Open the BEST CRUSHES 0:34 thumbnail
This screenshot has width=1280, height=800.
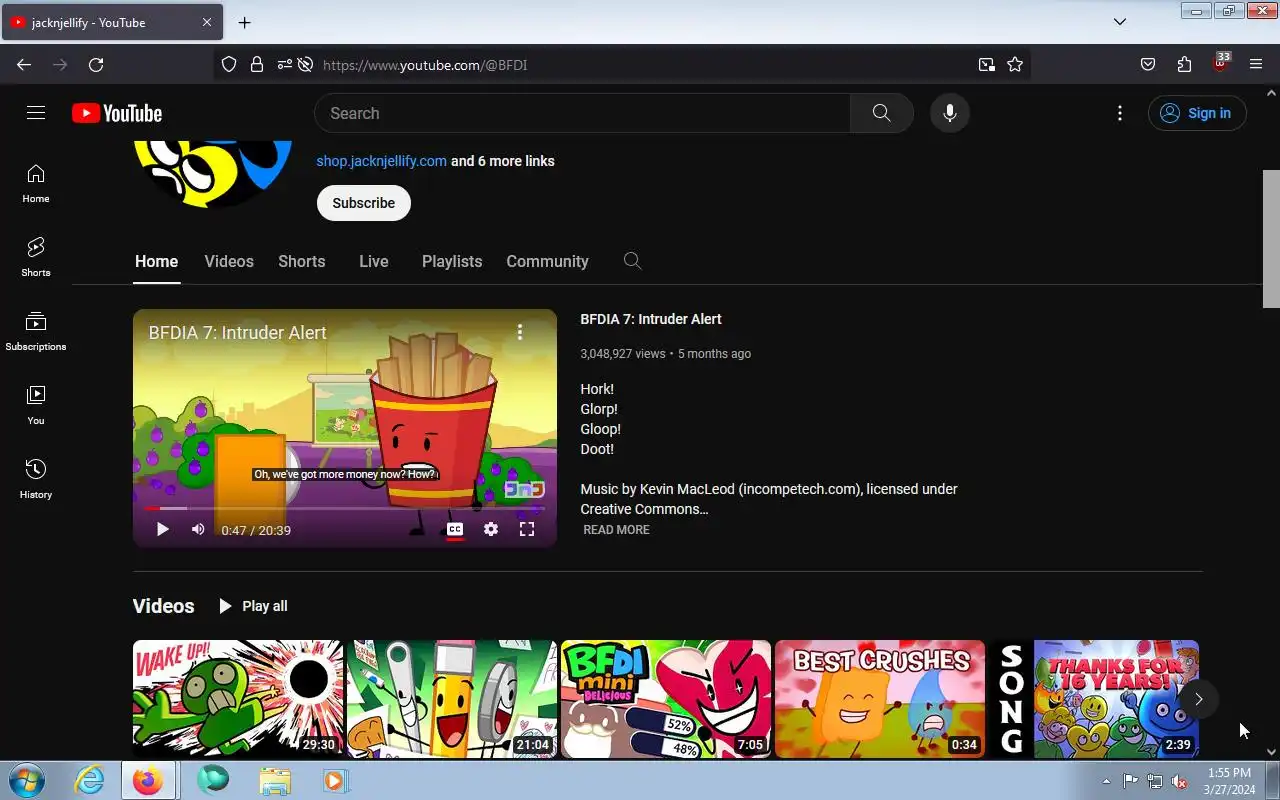[880, 699]
